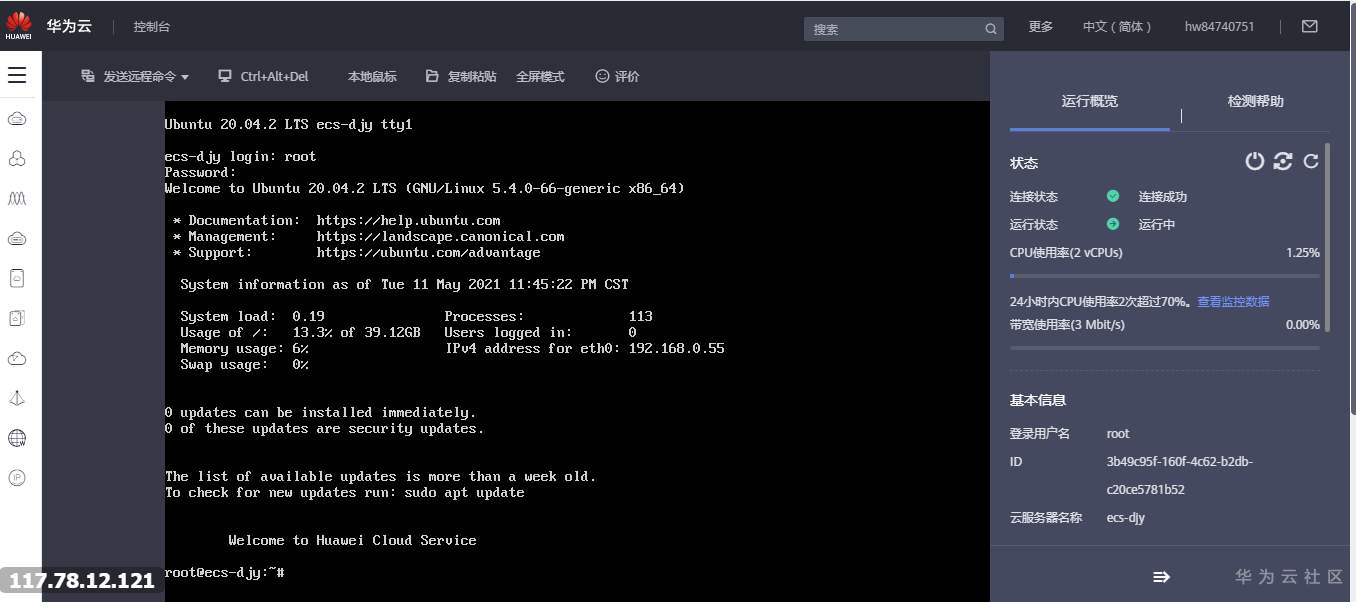Click the terminal prompt root@ecs-djy

pyautogui.click(x=225, y=572)
